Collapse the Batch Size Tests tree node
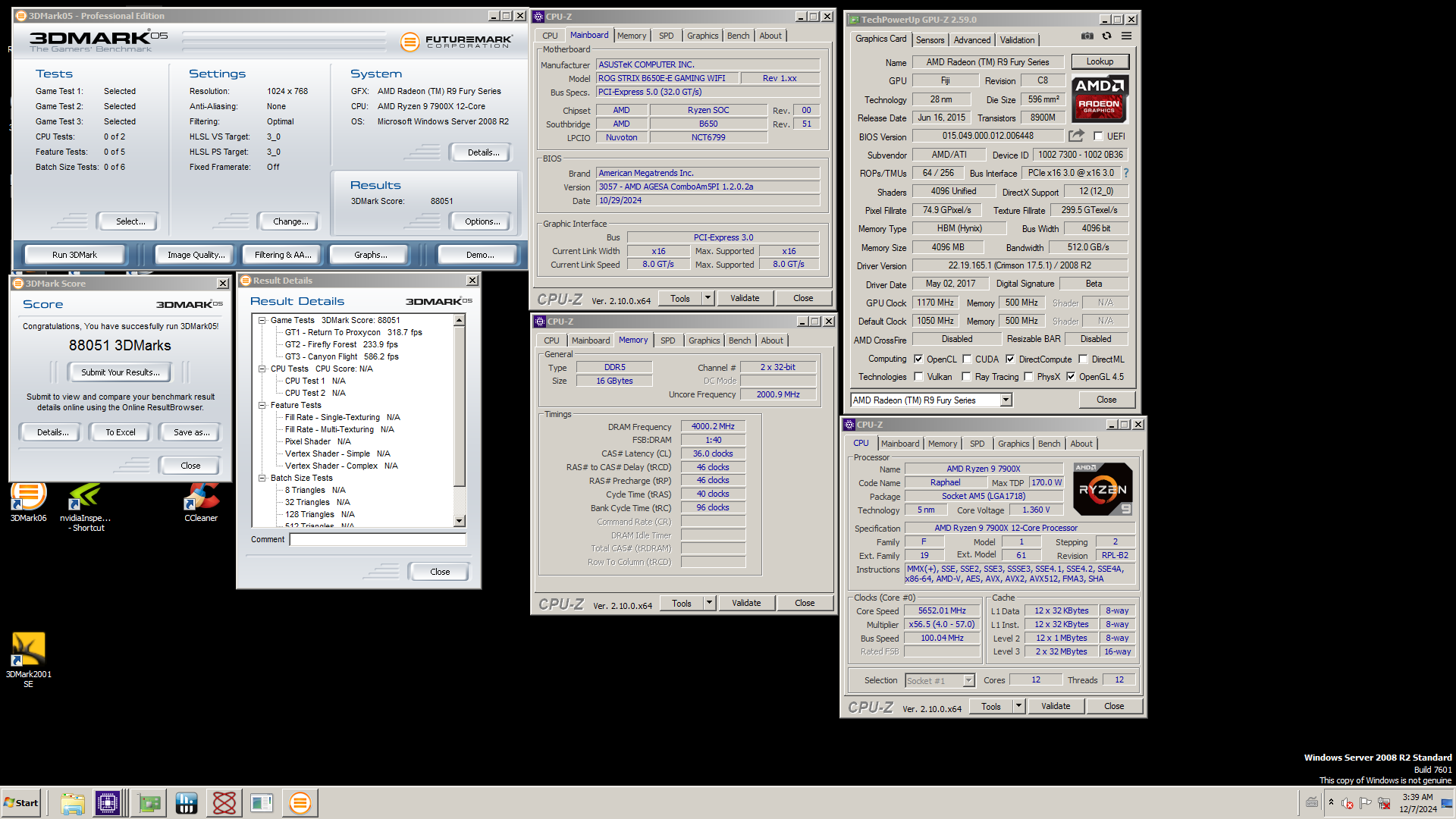The image size is (1456, 819). click(262, 478)
